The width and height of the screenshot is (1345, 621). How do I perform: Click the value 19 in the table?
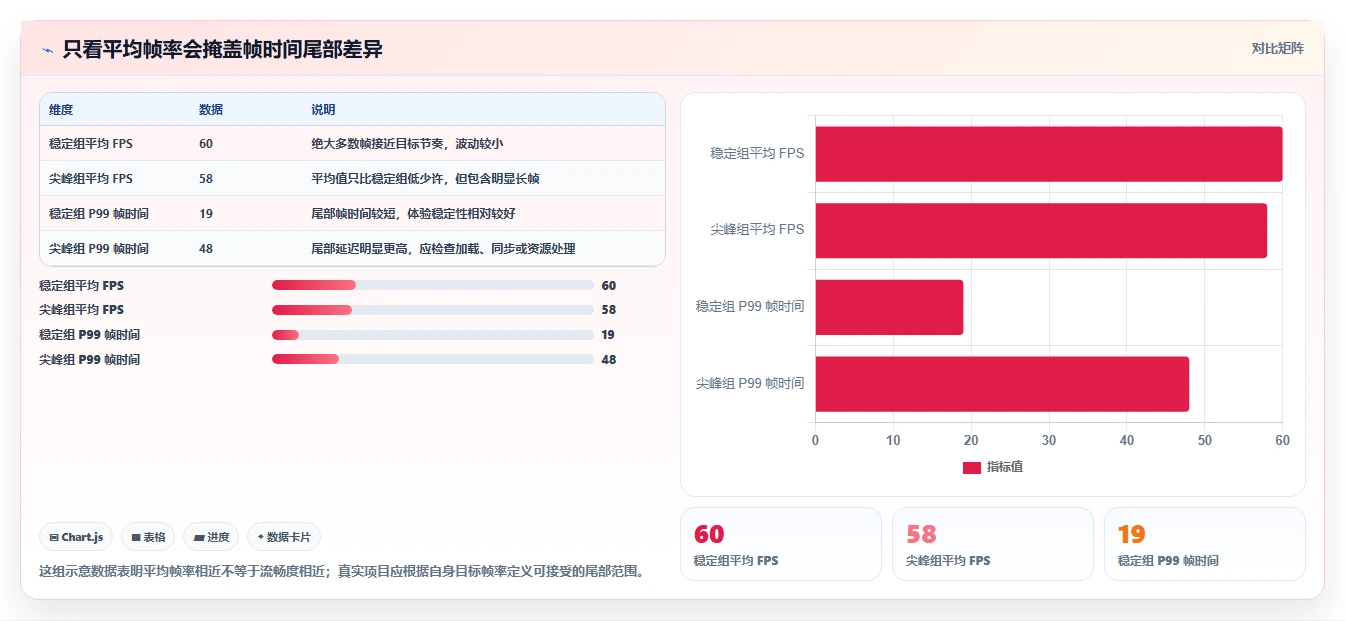point(206,214)
